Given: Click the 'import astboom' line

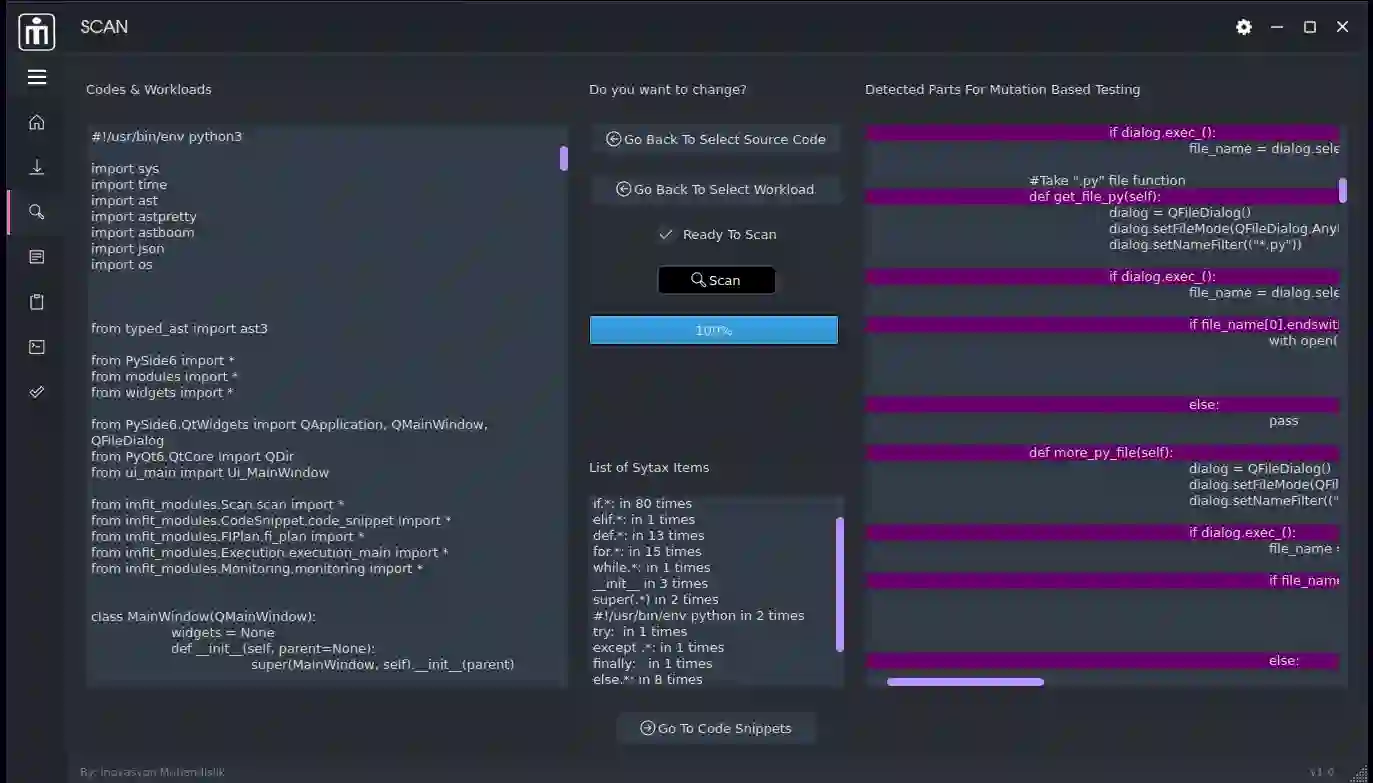Looking at the screenshot, I should coord(143,232).
